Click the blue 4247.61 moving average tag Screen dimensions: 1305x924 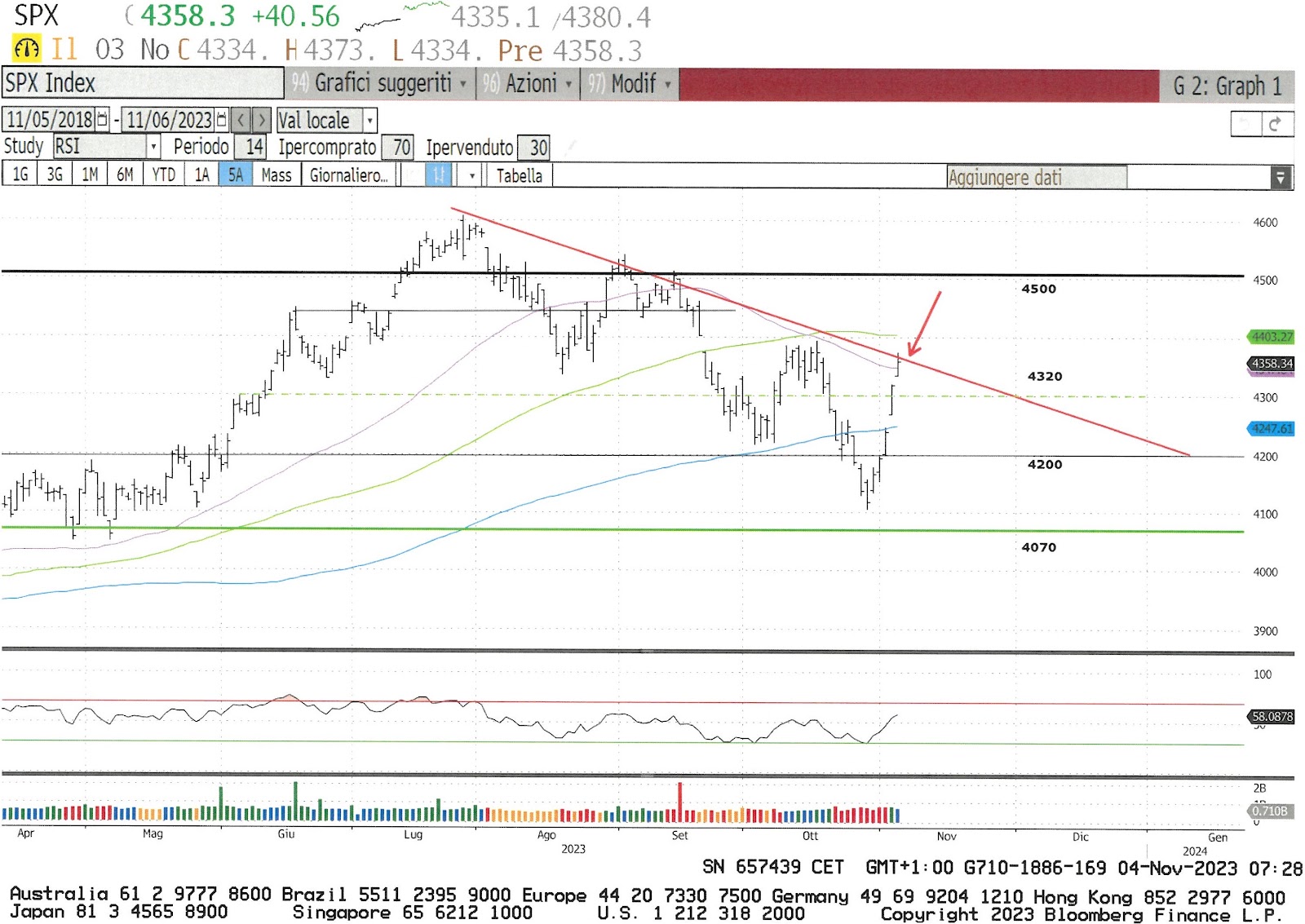coord(1272,428)
